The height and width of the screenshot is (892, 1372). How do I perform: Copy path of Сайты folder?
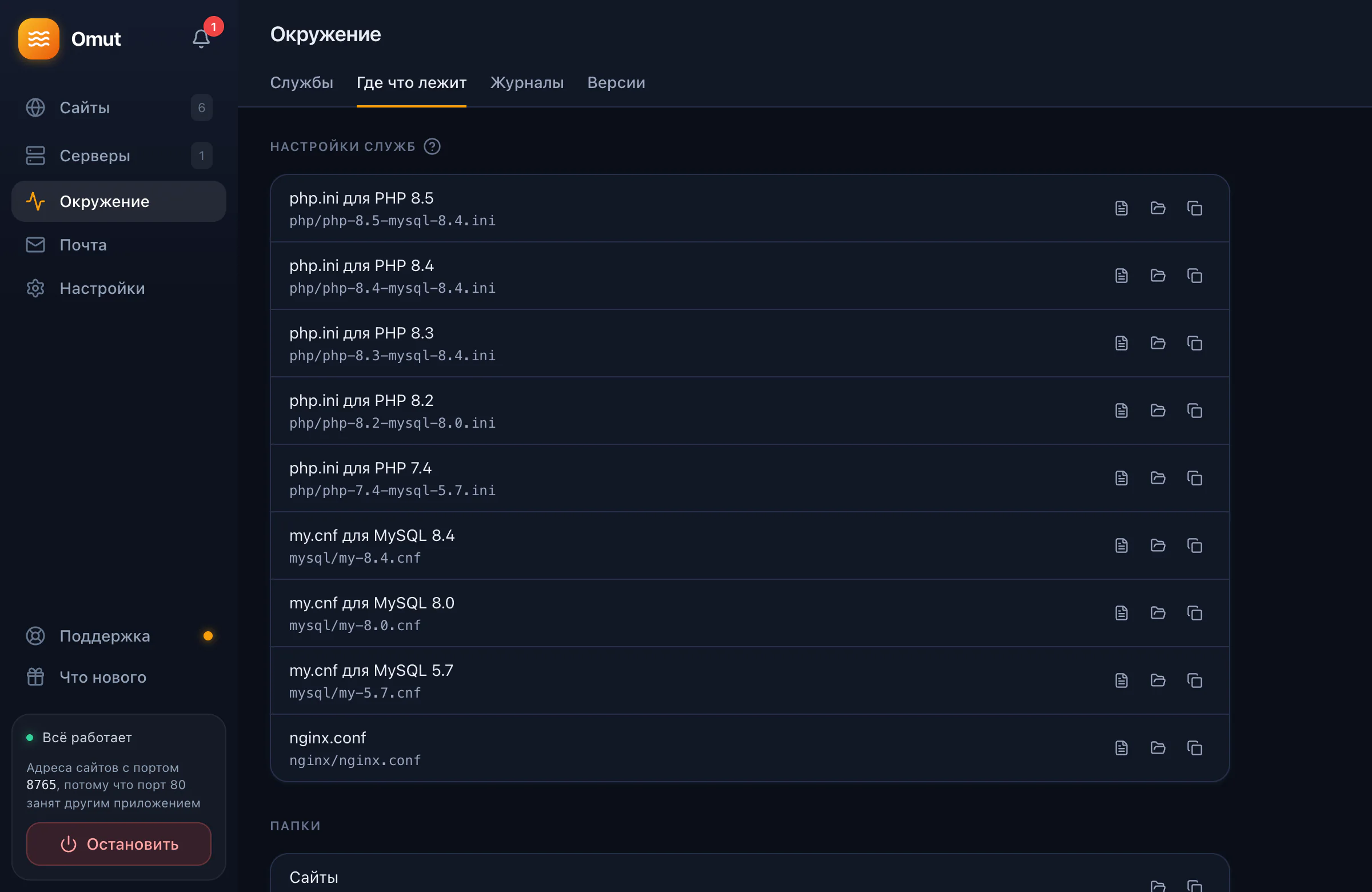click(1194, 886)
